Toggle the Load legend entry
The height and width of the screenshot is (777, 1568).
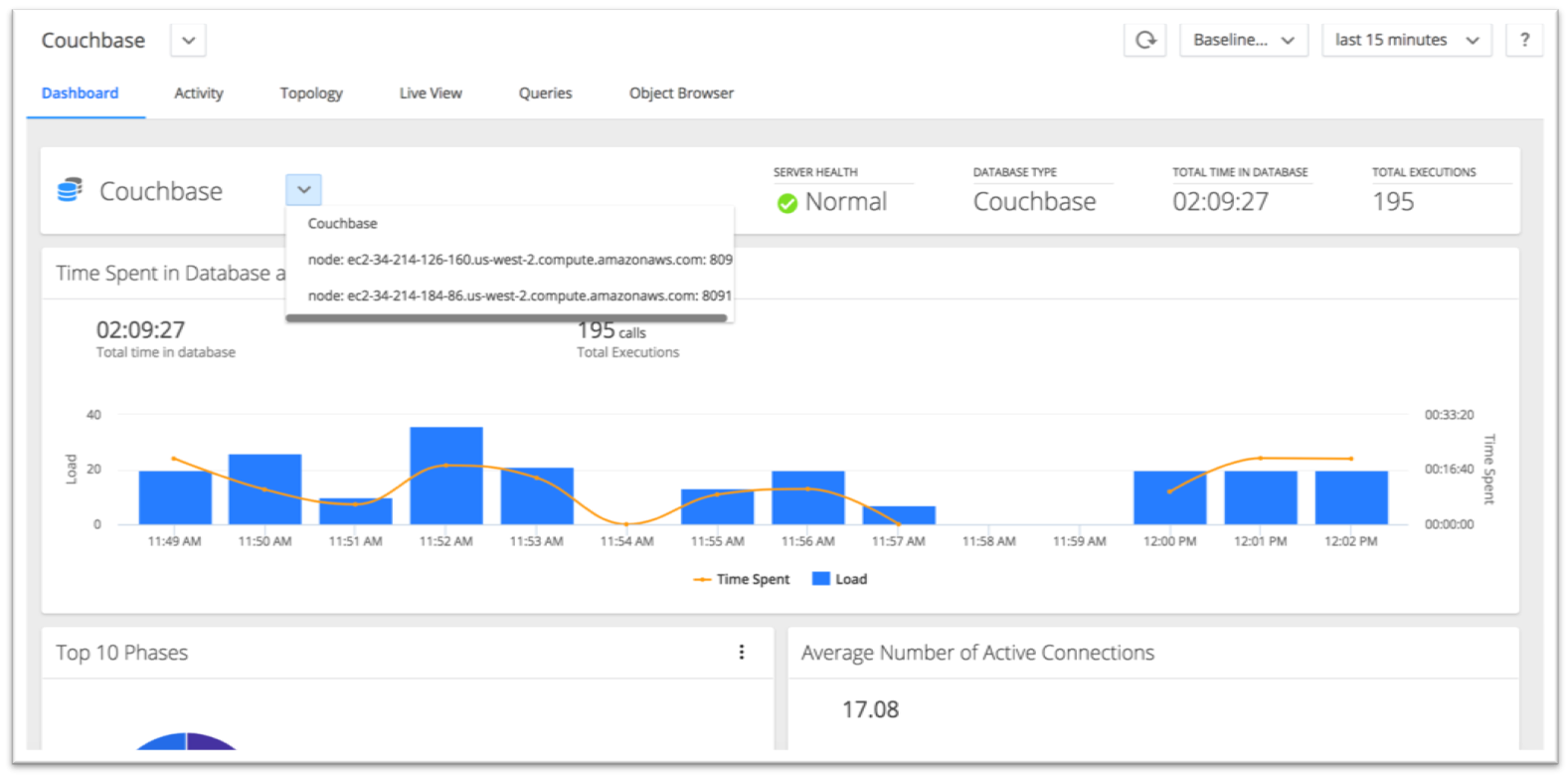click(x=840, y=579)
